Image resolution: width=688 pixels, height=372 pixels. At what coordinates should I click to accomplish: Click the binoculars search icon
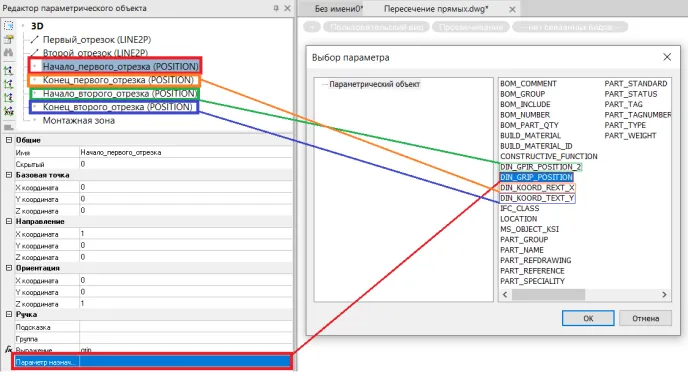(x=8, y=53)
